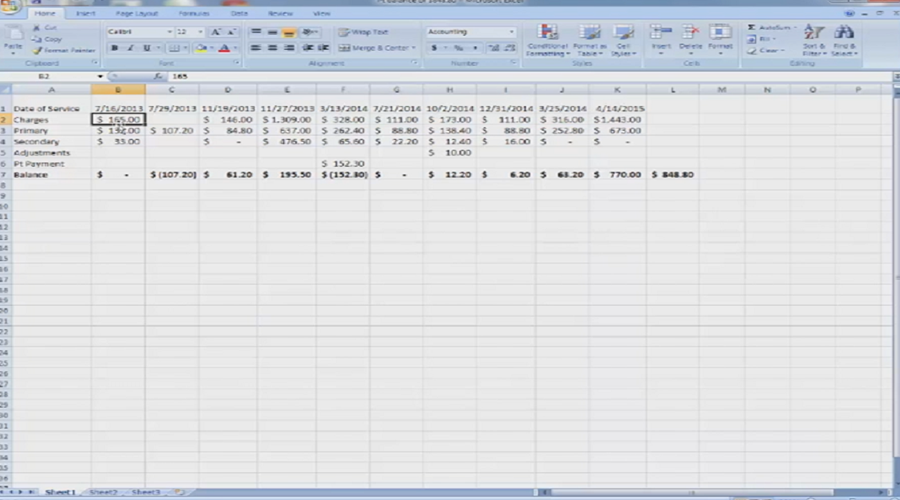Open the Cell Styles gallery
The width and height of the screenshot is (900, 500).
tap(623, 40)
